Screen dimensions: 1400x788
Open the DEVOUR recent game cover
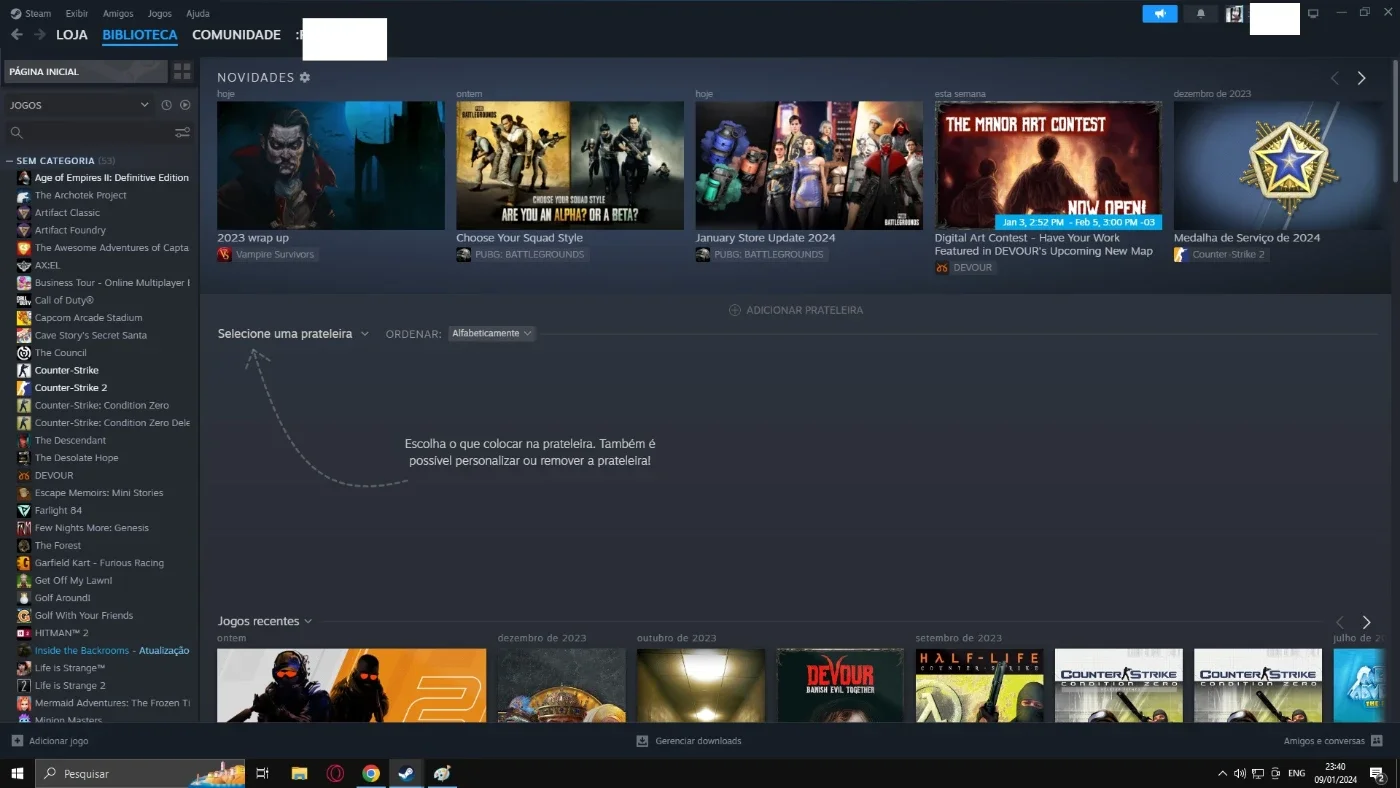[x=840, y=685]
